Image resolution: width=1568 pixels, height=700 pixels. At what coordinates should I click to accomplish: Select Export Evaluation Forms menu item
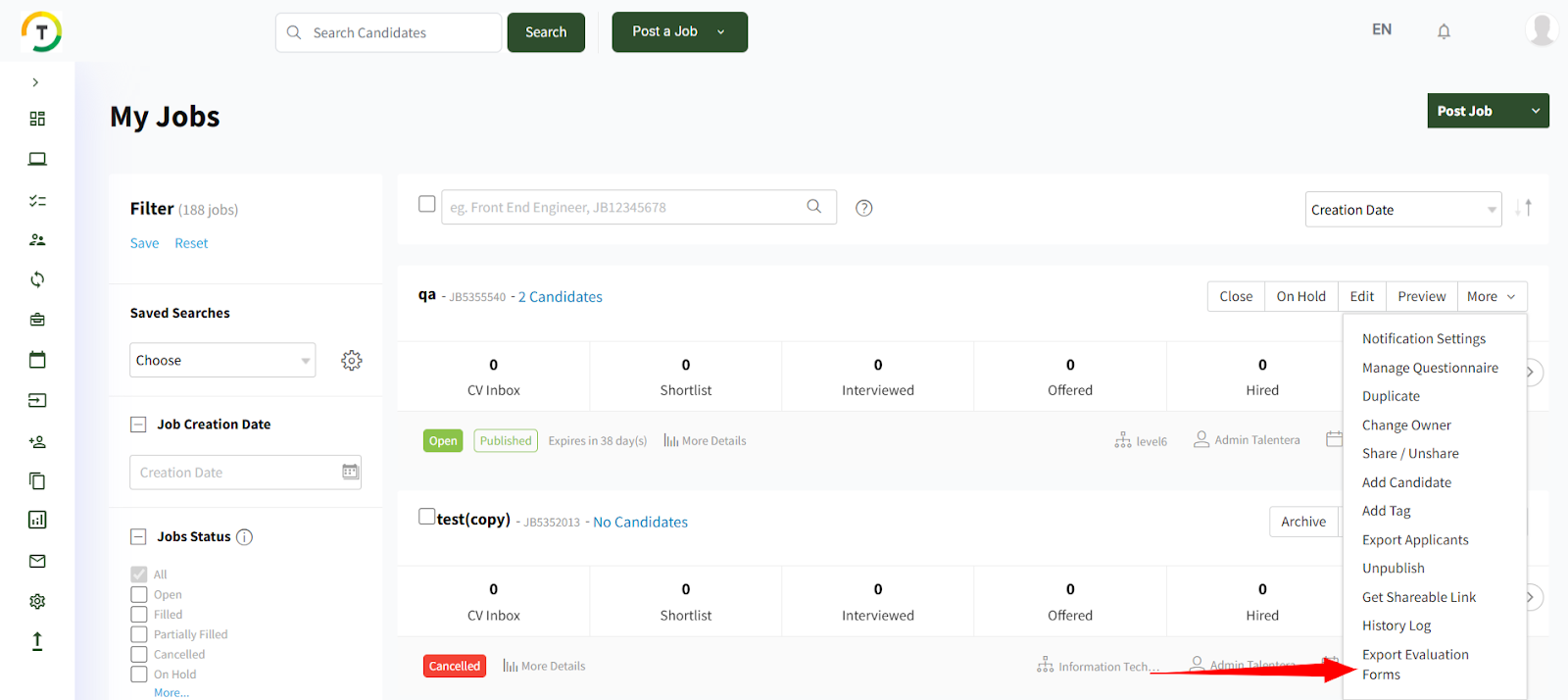click(x=1414, y=664)
